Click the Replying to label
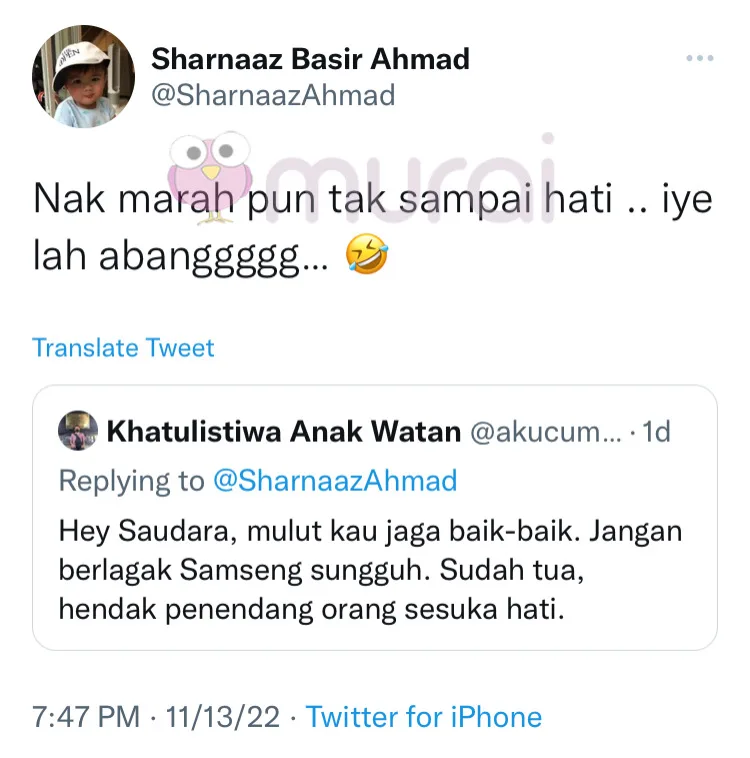750x758 pixels. (132, 481)
